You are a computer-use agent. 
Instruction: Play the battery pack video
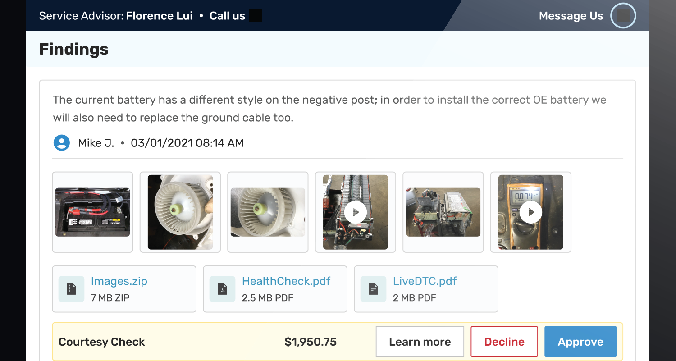pos(355,212)
